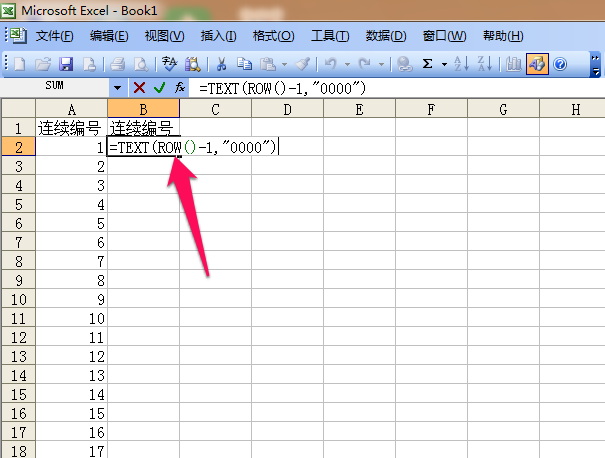Click cell A17 with value 16
Image resolution: width=605 pixels, height=458 pixels.
coord(71,432)
